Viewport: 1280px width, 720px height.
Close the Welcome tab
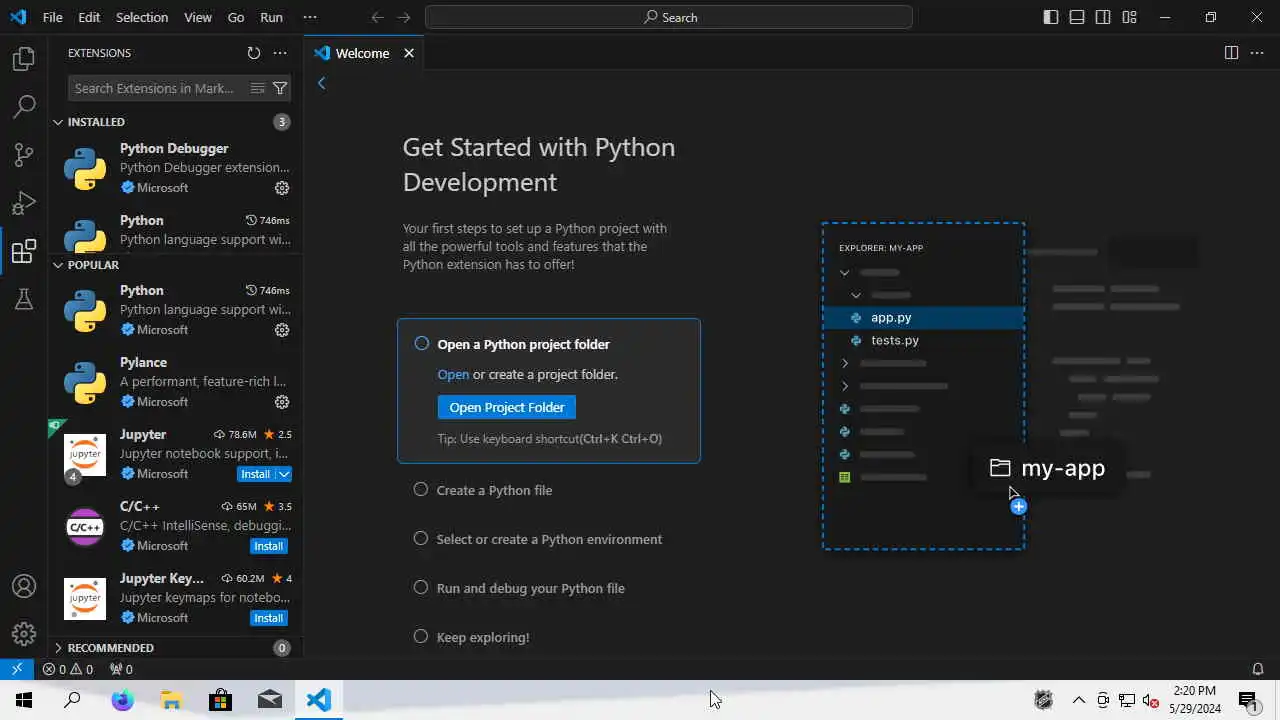408,53
